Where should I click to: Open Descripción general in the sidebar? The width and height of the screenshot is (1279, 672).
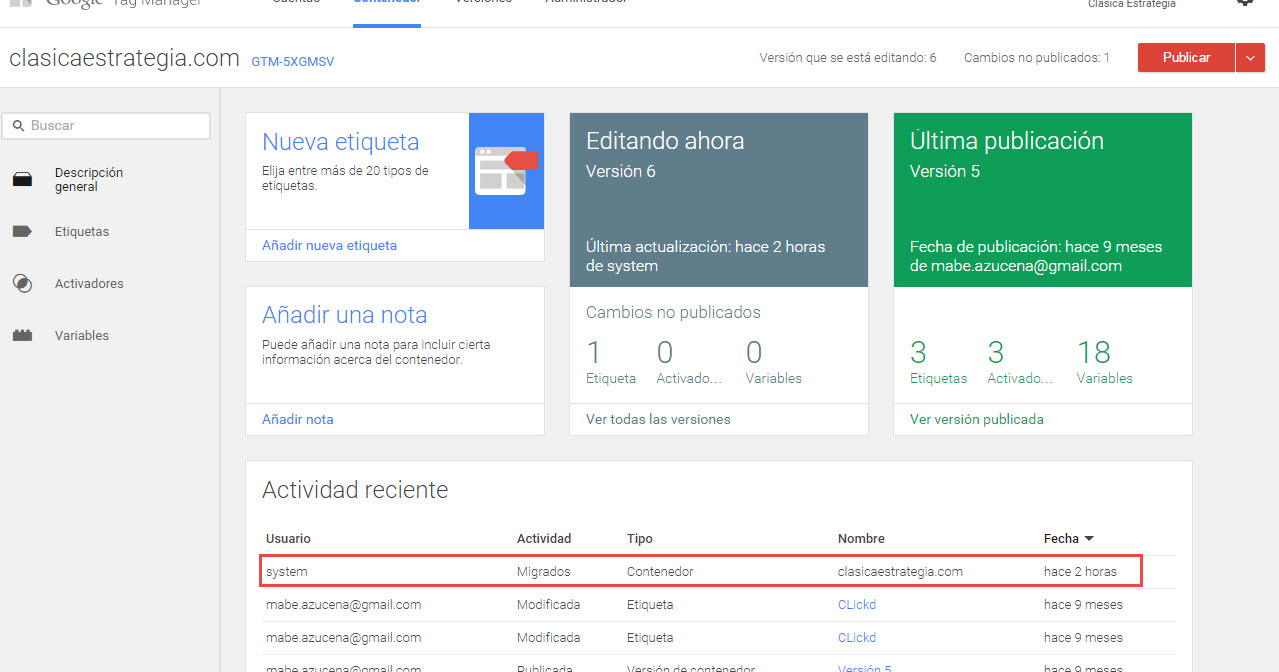pyautogui.click(x=89, y=180)
